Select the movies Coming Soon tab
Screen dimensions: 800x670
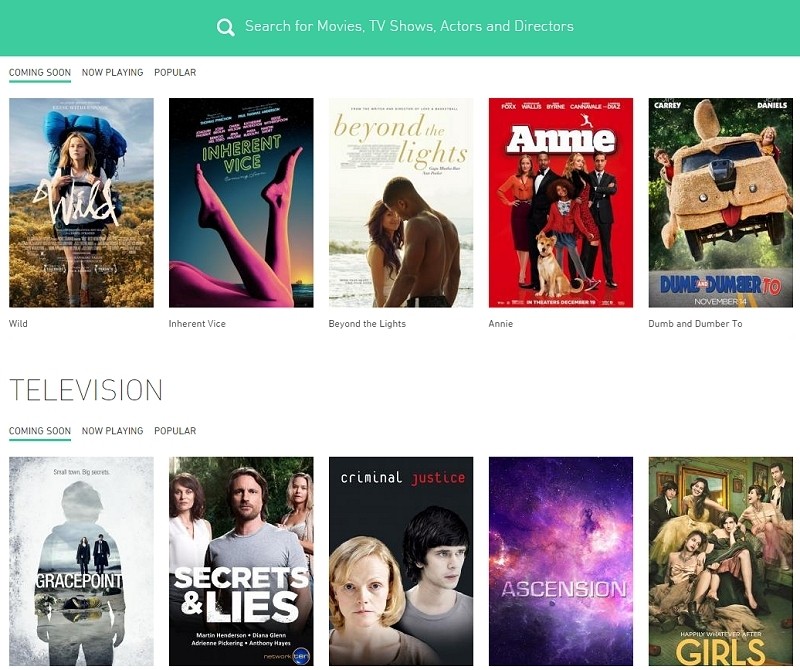[x=40, y=72]
